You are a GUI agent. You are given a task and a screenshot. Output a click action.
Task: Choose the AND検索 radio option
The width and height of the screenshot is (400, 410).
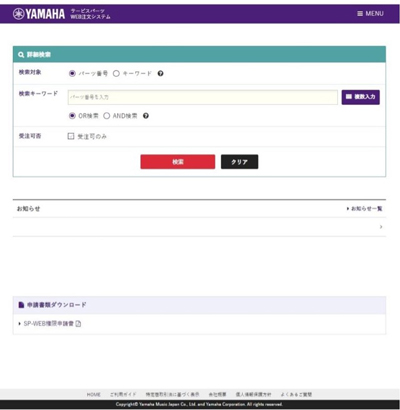click(x=106, y=116)
